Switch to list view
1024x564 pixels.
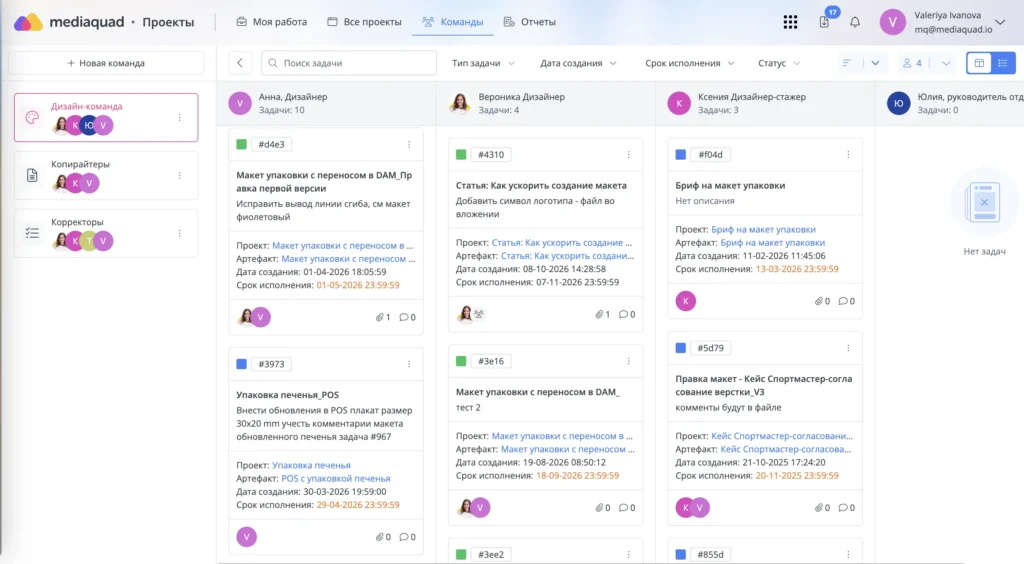pyautogui.click(x=1003, y=63)
